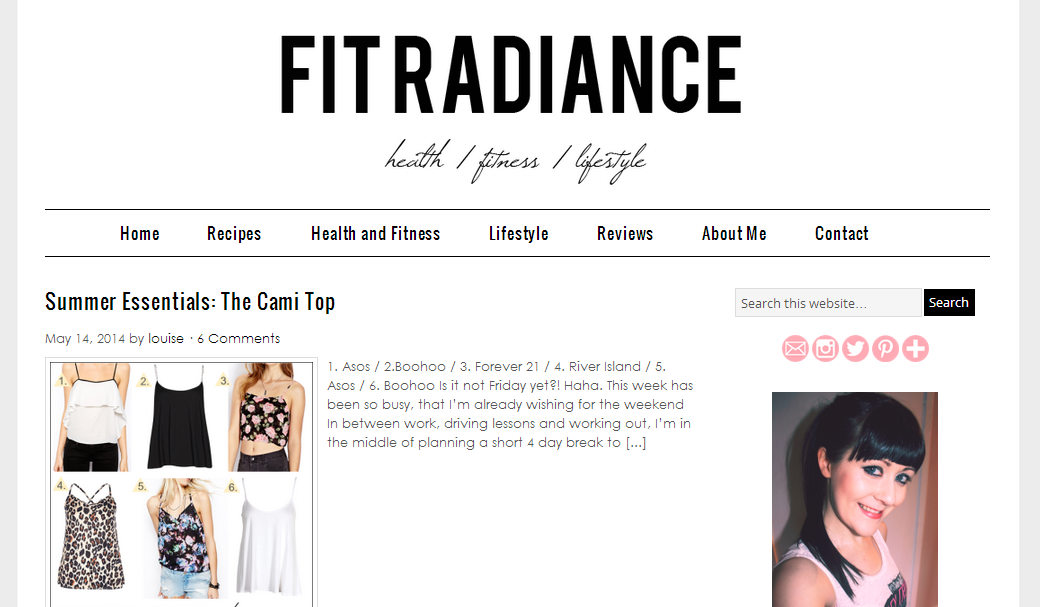Click the author link louise

(166, 338)
